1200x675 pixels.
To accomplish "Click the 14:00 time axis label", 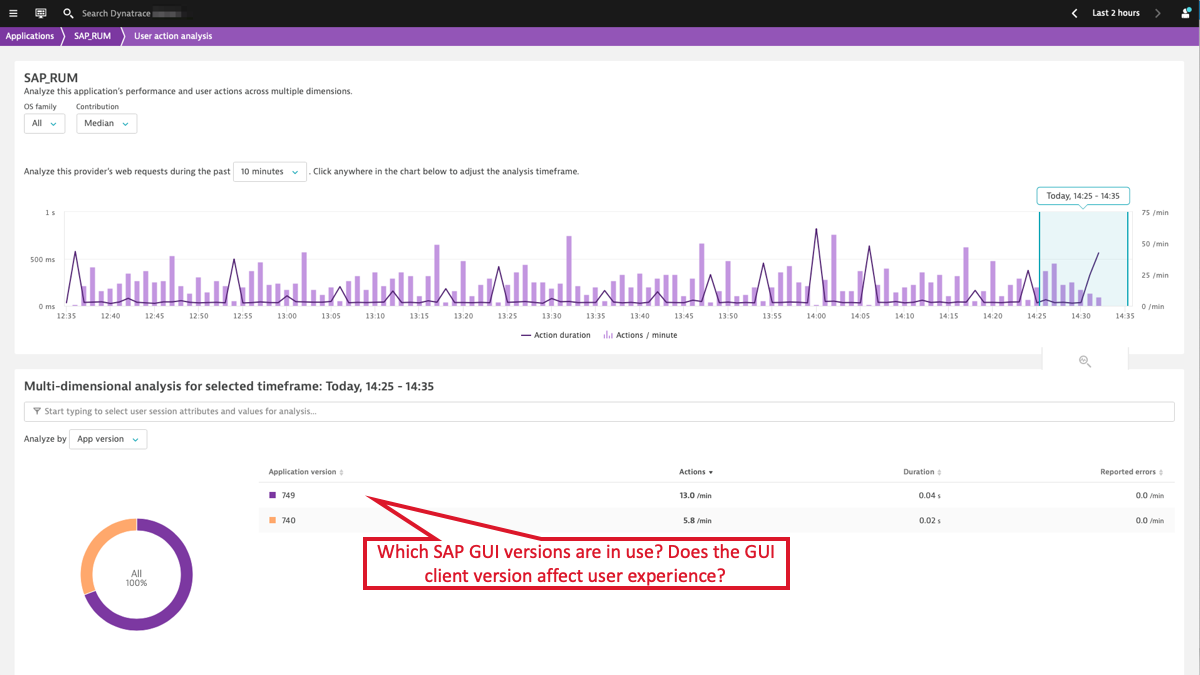I will point(816,316).
